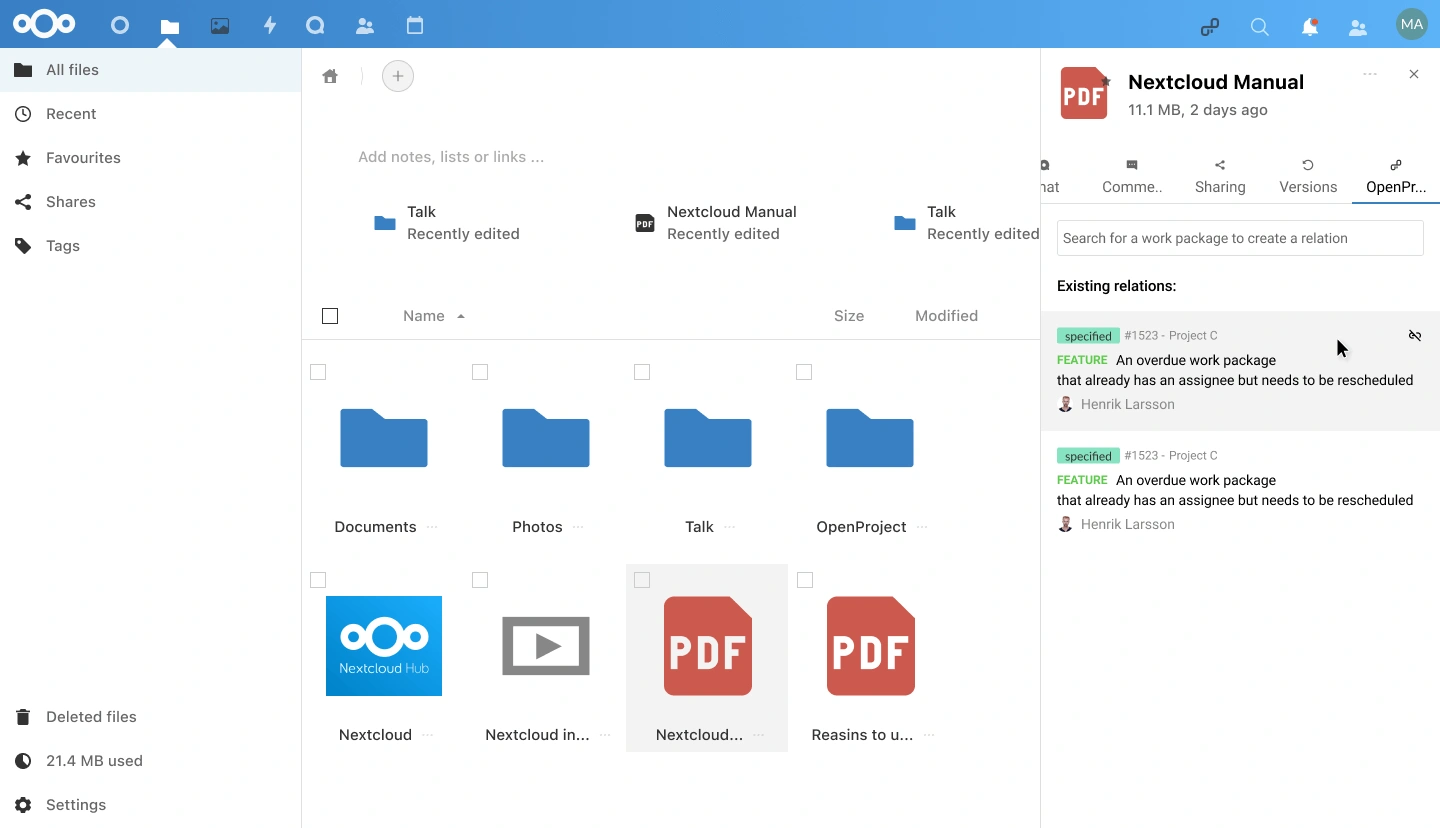Open sidebar actions menu for Nextcloud Manual
The height and width of the screenshot is (828, 1440).
point(1370,75)
